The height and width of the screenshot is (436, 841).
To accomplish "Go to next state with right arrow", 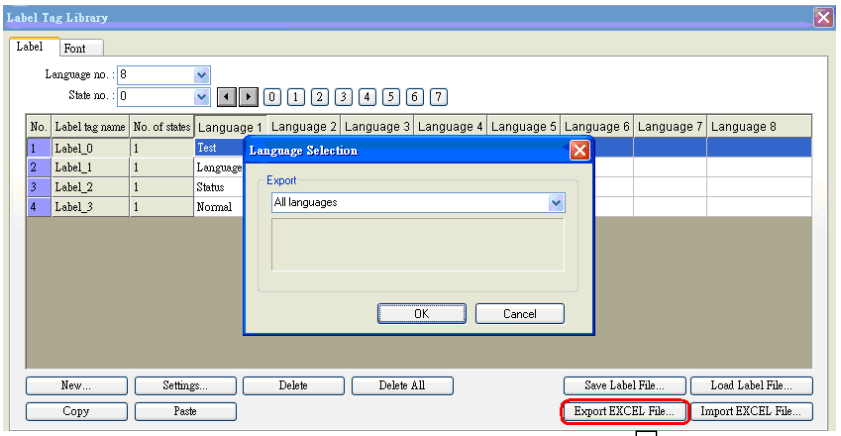I will coord(248,97).
